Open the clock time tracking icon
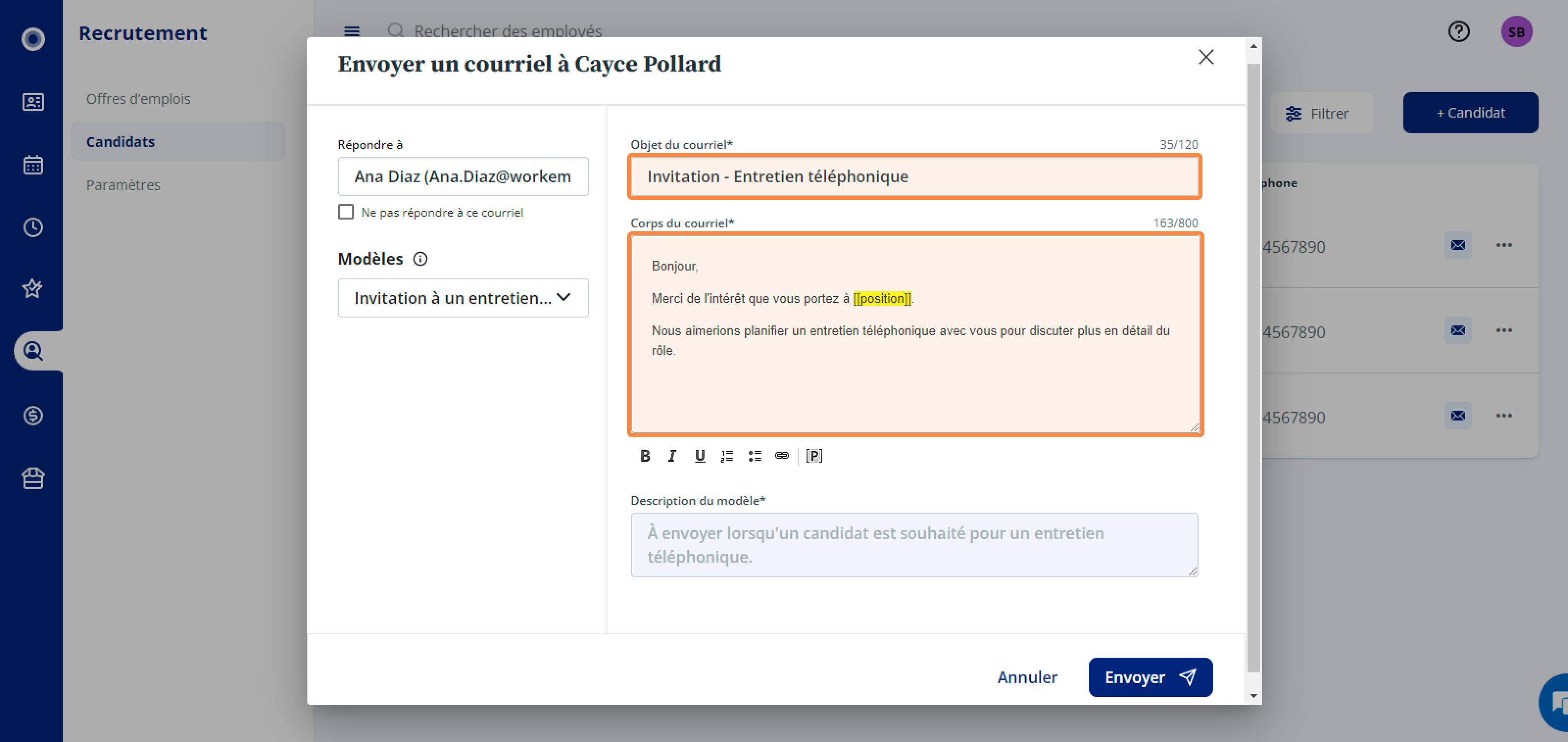Viewport: 1568px width, 742px height. [33, 227]
